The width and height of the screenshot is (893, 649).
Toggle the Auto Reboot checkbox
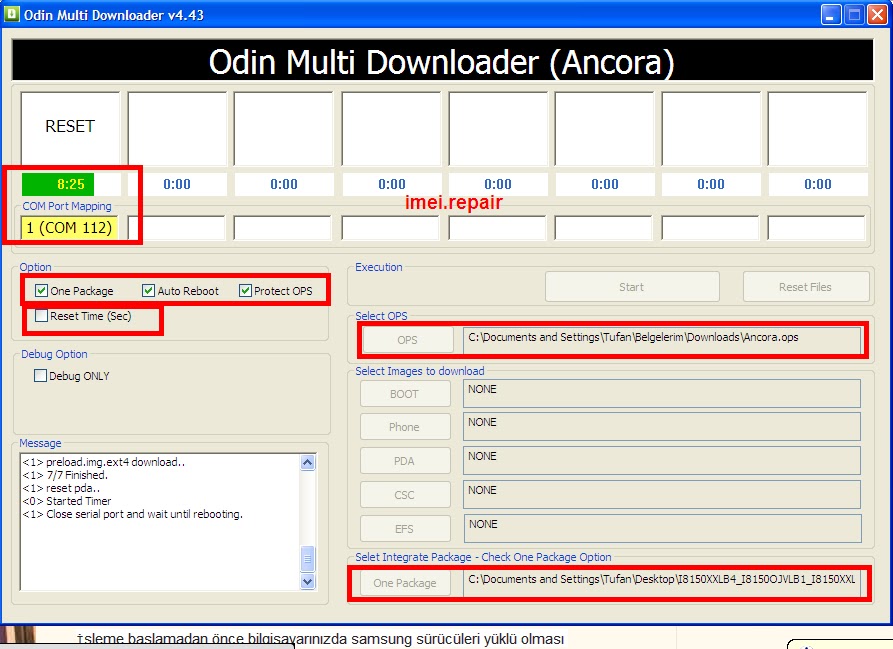coord(148,291)
